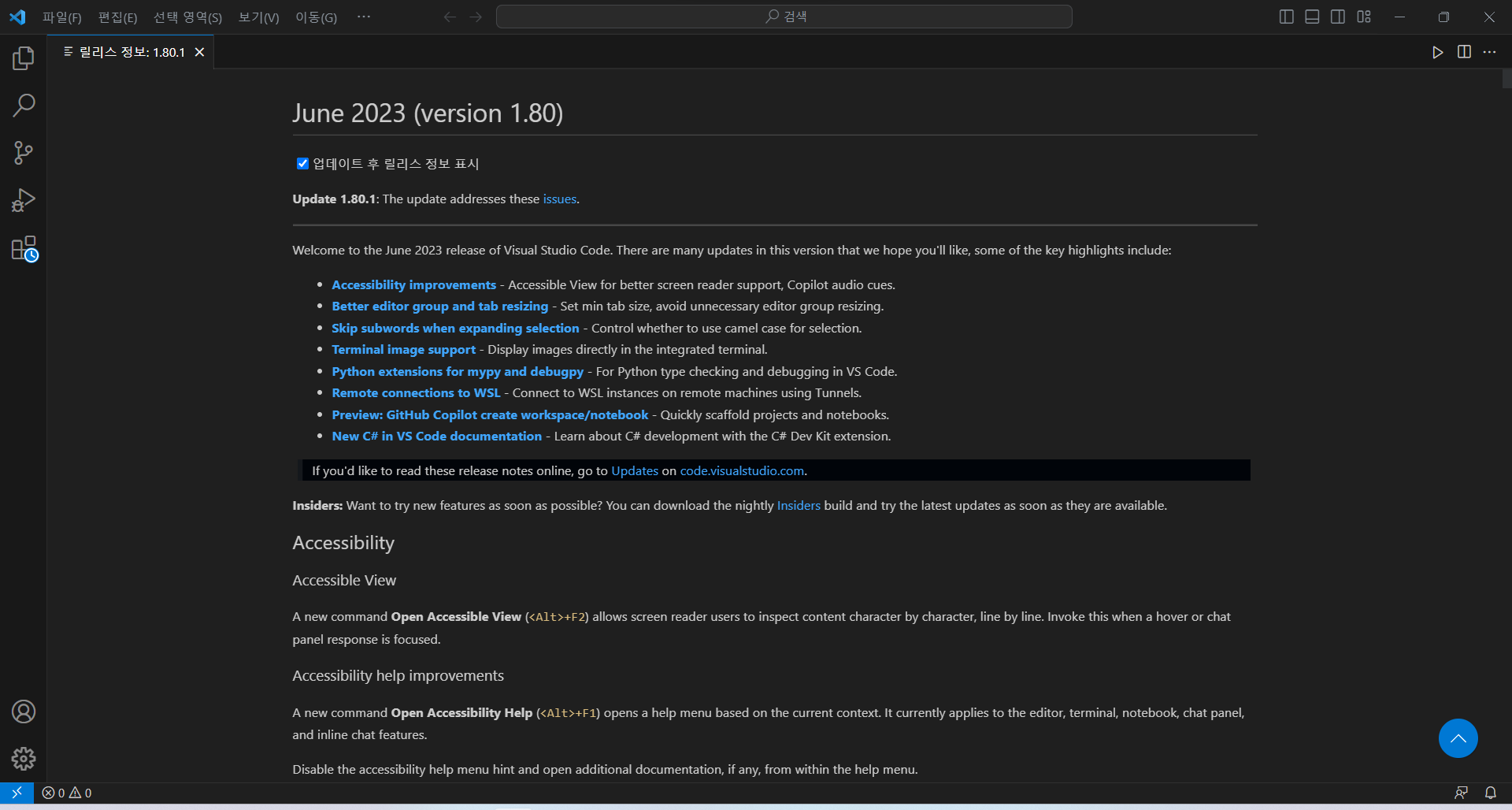1512x810 pixels.
Task: Open the Accessibility improvements link
Action: tap(413, 285)
